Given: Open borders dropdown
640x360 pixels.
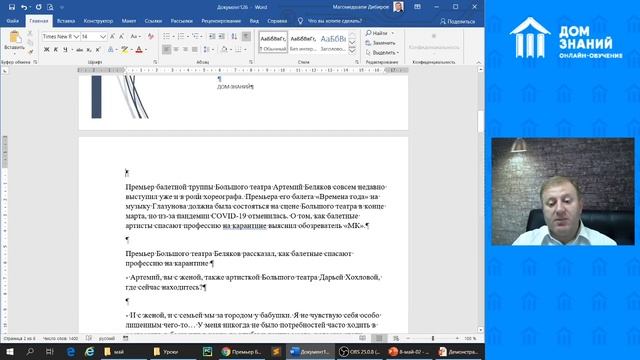Looking at the screenshot, I should click(245, 49).
